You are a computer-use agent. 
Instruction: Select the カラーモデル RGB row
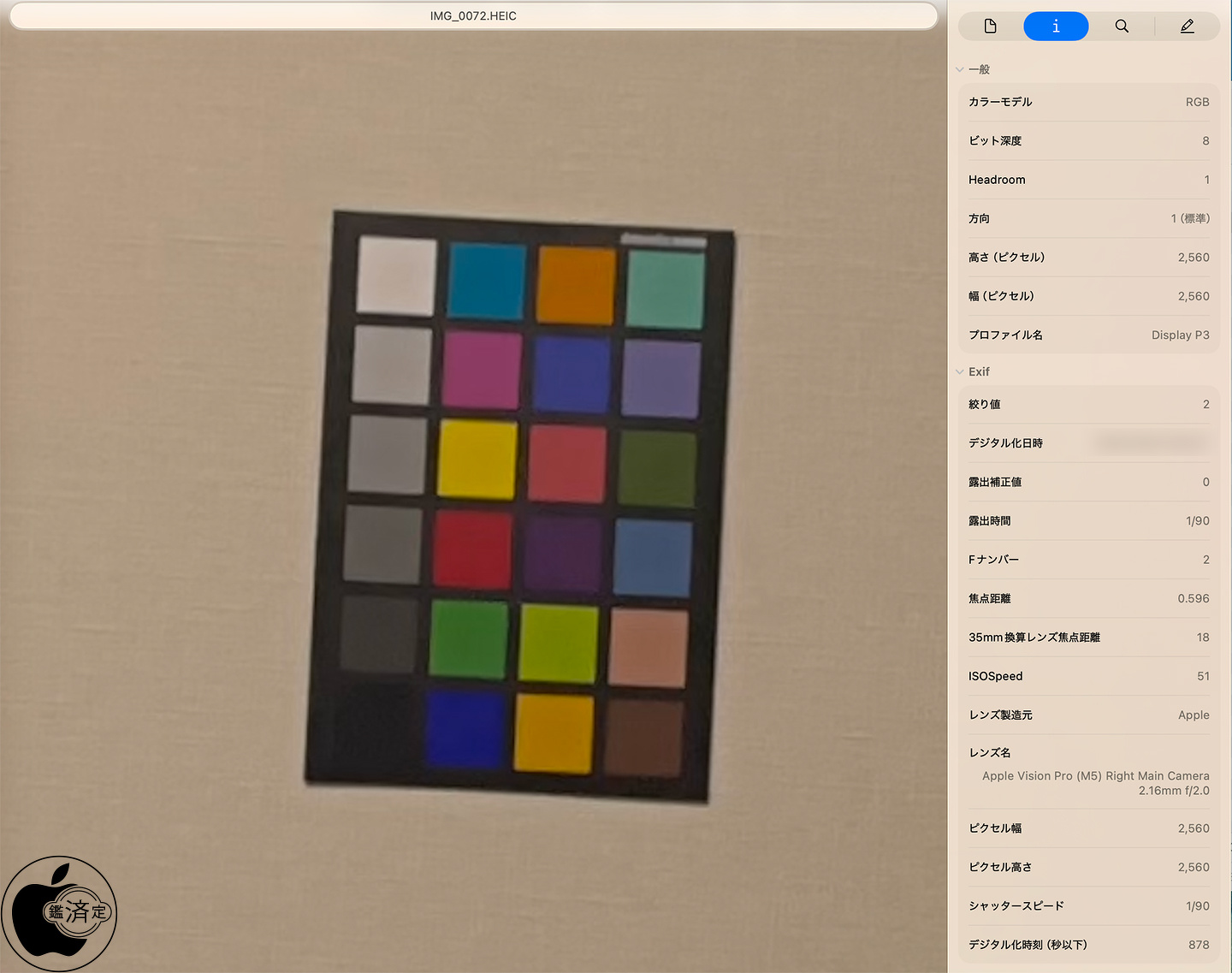[x=1088, y=102]
